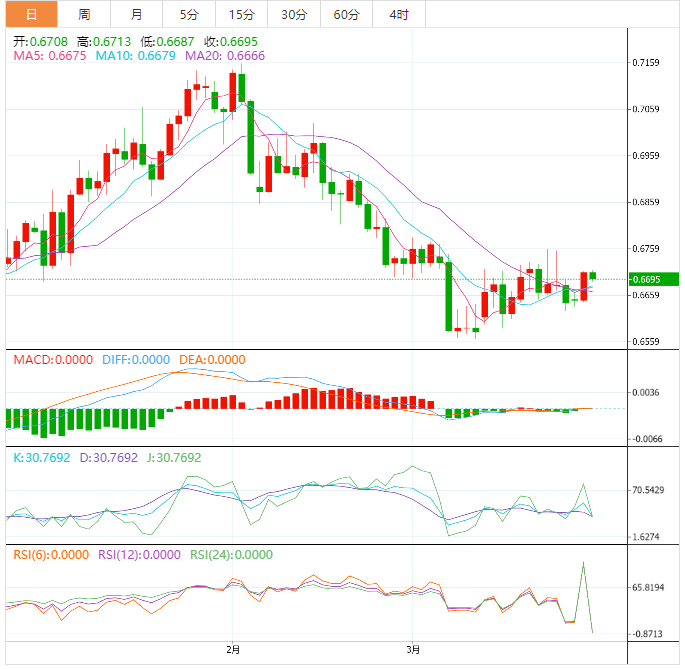
Task: Click the 70.5429 KDJ axis label
Action: 648,490
